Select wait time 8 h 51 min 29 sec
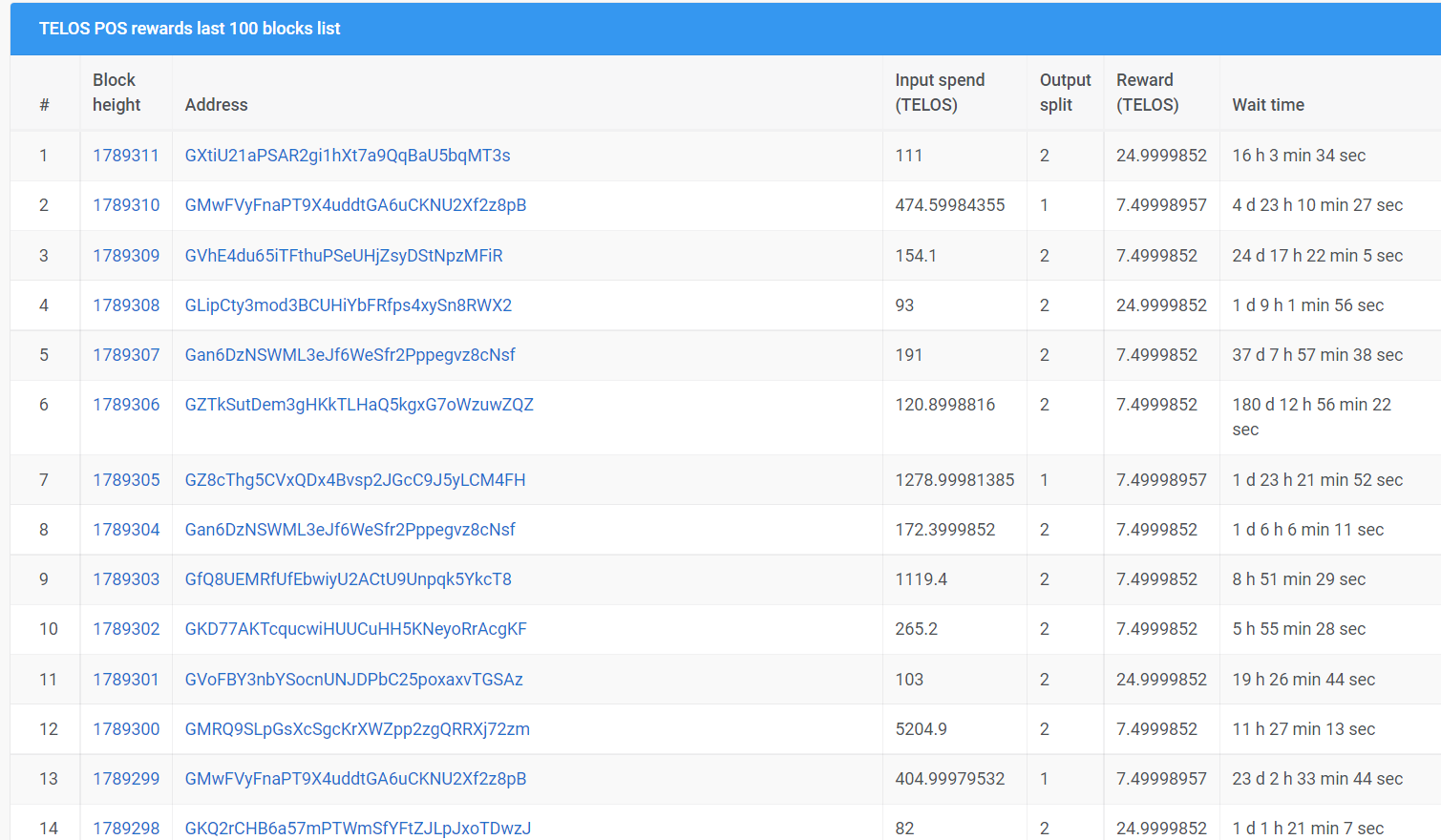Image resolution: width=1441 pixels, height=840 pixels. tap(1299, 579)
